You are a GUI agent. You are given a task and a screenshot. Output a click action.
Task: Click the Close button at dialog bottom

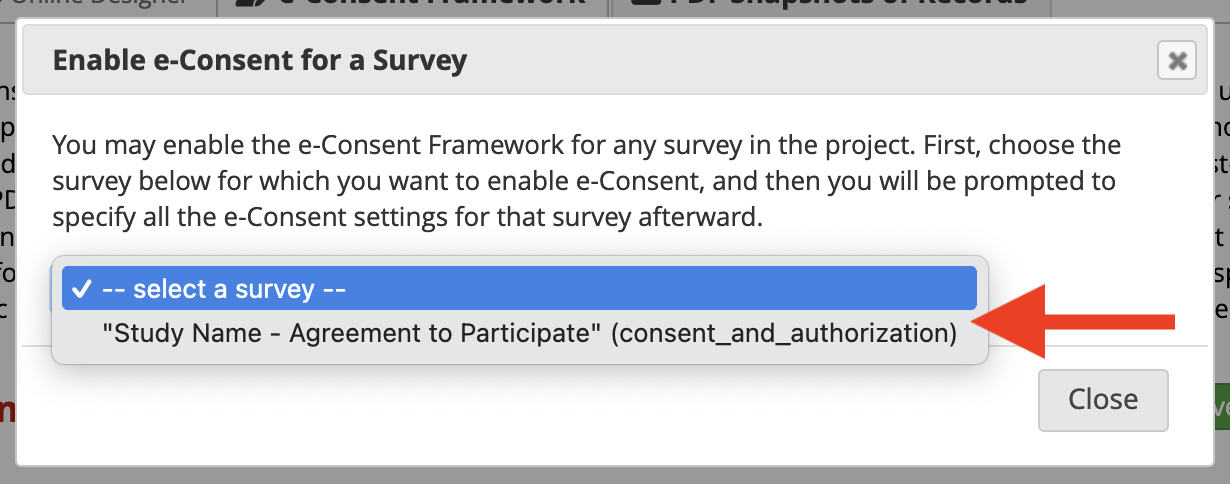tap(1103, 399)
